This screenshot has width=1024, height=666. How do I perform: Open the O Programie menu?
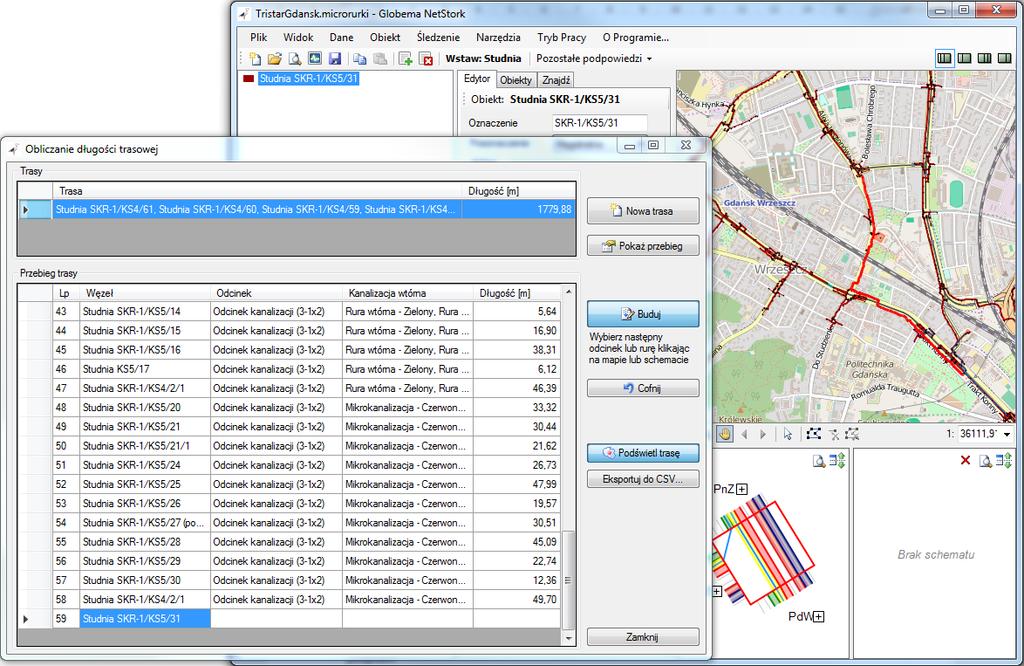(x=635, y=37)
